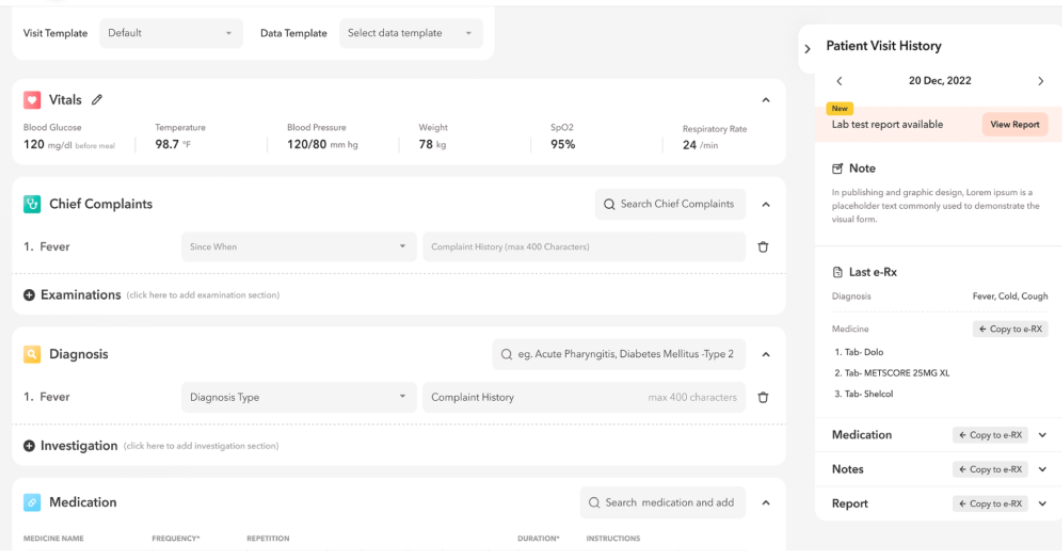This screenshot has height=551, width=1062.
Task: Open the Select data template dropdown
Action: (x=410, y=33)
